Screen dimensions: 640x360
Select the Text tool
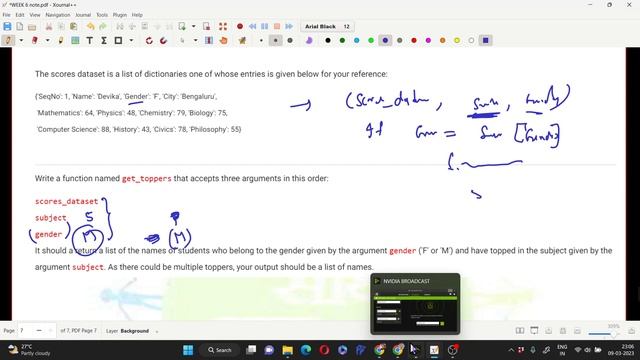[x=89, y=40]
